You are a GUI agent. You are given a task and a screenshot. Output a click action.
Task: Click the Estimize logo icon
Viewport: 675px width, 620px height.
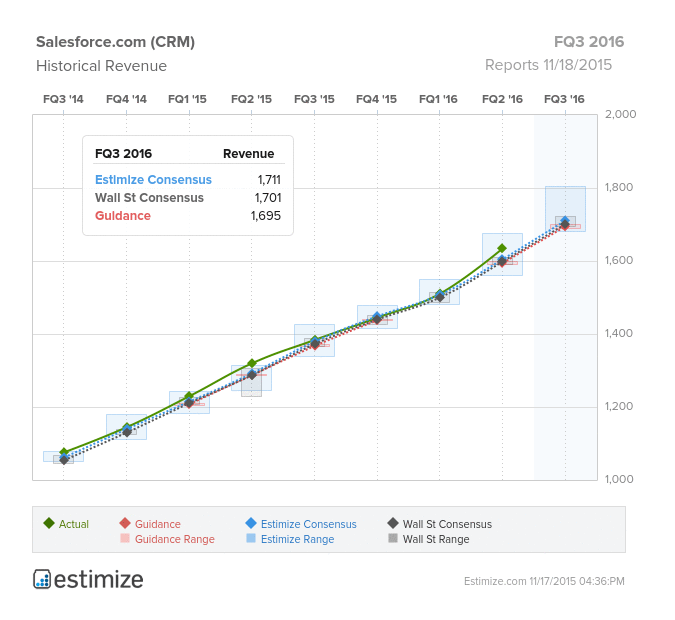click(x=42, y=579)
